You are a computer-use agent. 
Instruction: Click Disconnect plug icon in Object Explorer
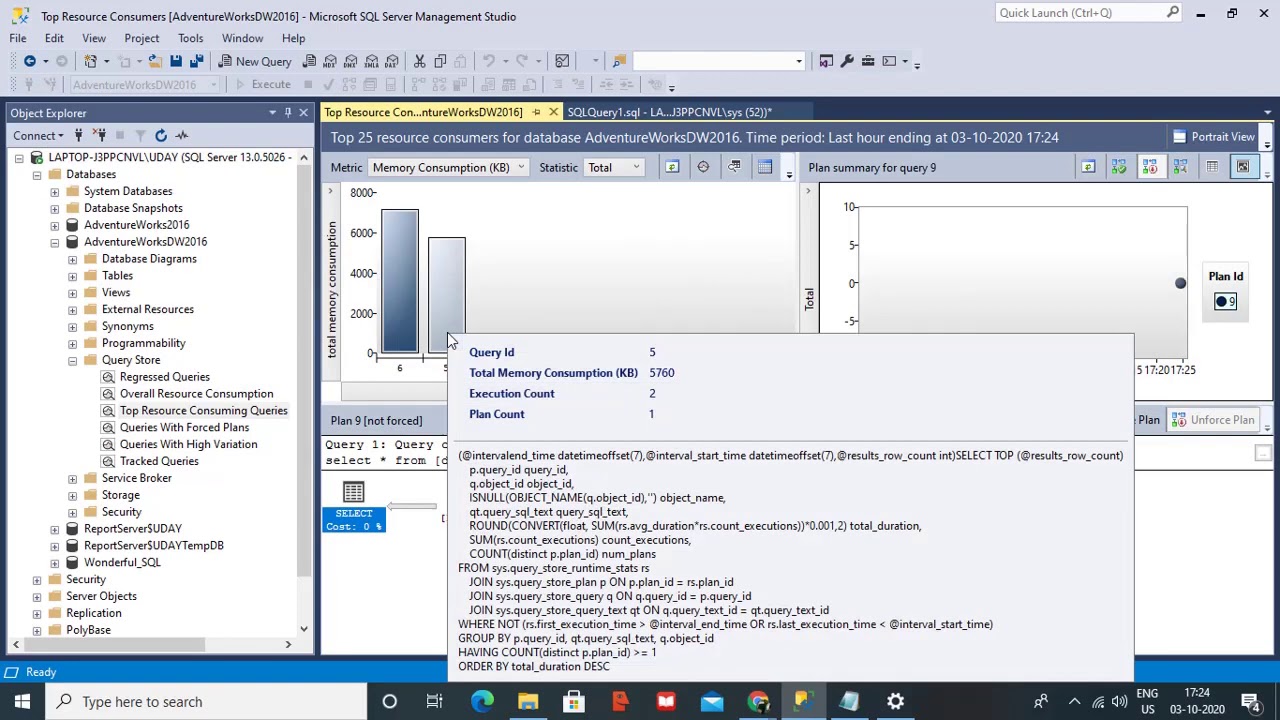click(99, 135)
